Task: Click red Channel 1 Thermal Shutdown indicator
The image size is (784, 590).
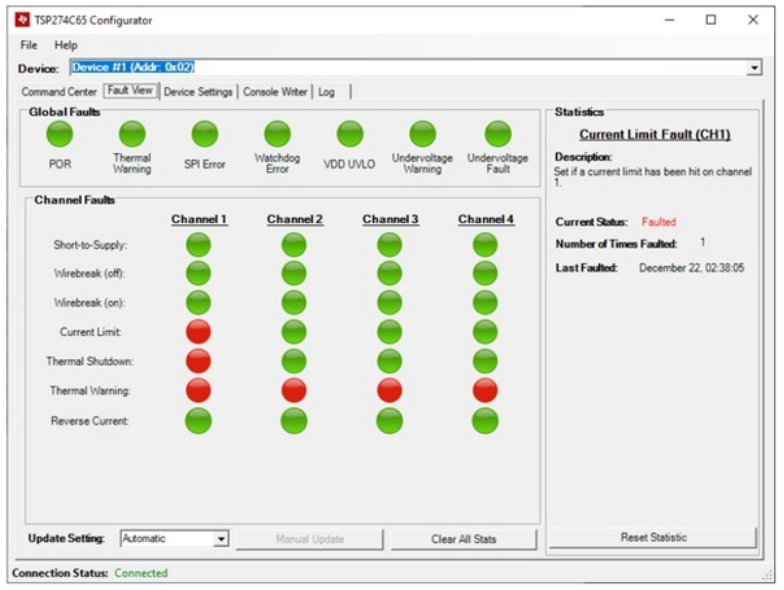Action: [198, 361]
